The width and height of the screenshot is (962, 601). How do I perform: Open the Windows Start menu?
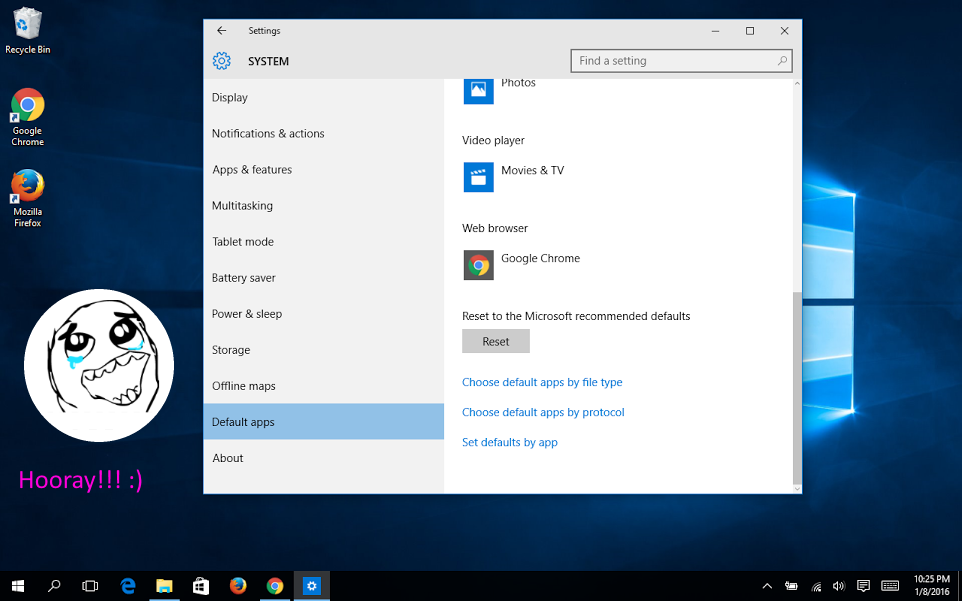tap(18, 586)
